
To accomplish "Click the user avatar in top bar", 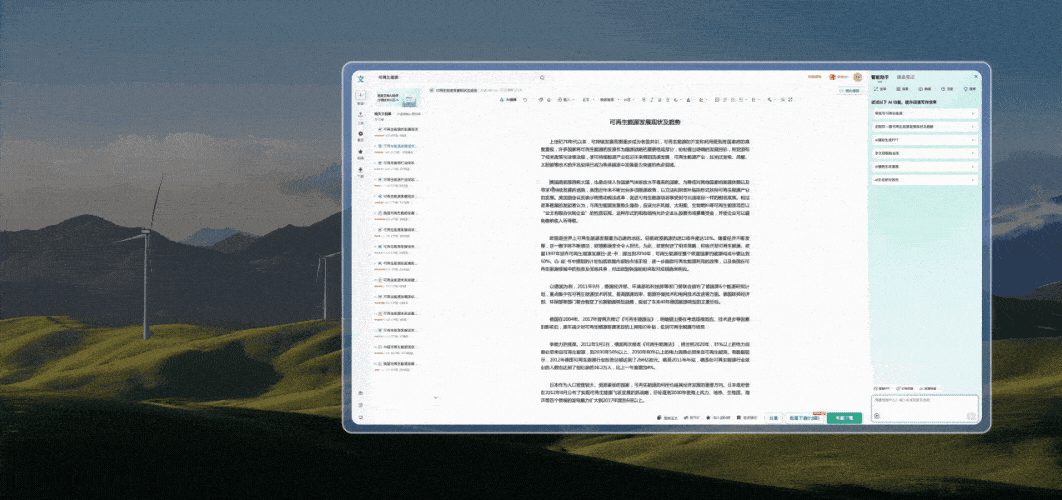I will point(857,77).
